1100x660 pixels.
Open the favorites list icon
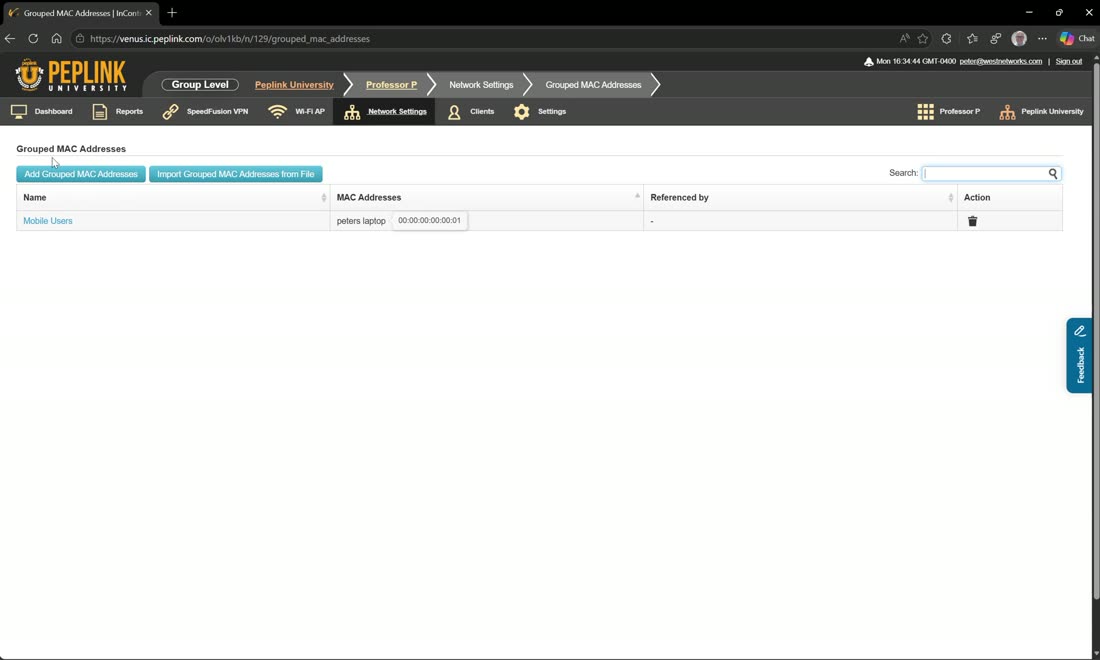click(x=972, y=39)
